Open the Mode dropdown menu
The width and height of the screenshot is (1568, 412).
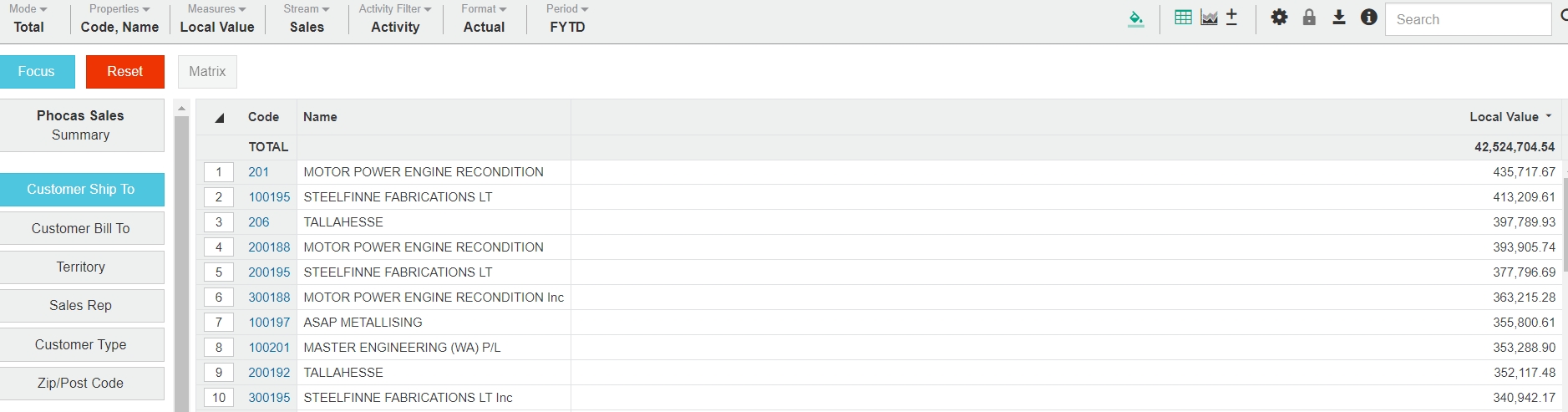click(x=29, y=18)
